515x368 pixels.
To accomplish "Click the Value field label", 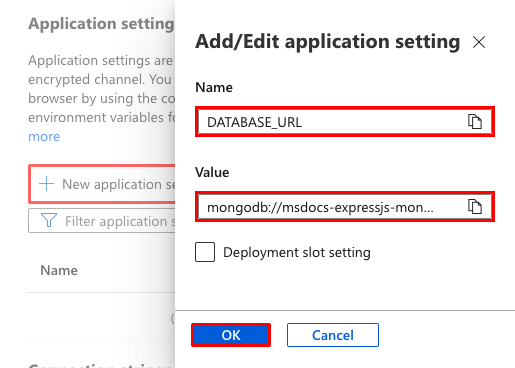I will (212, 172).
